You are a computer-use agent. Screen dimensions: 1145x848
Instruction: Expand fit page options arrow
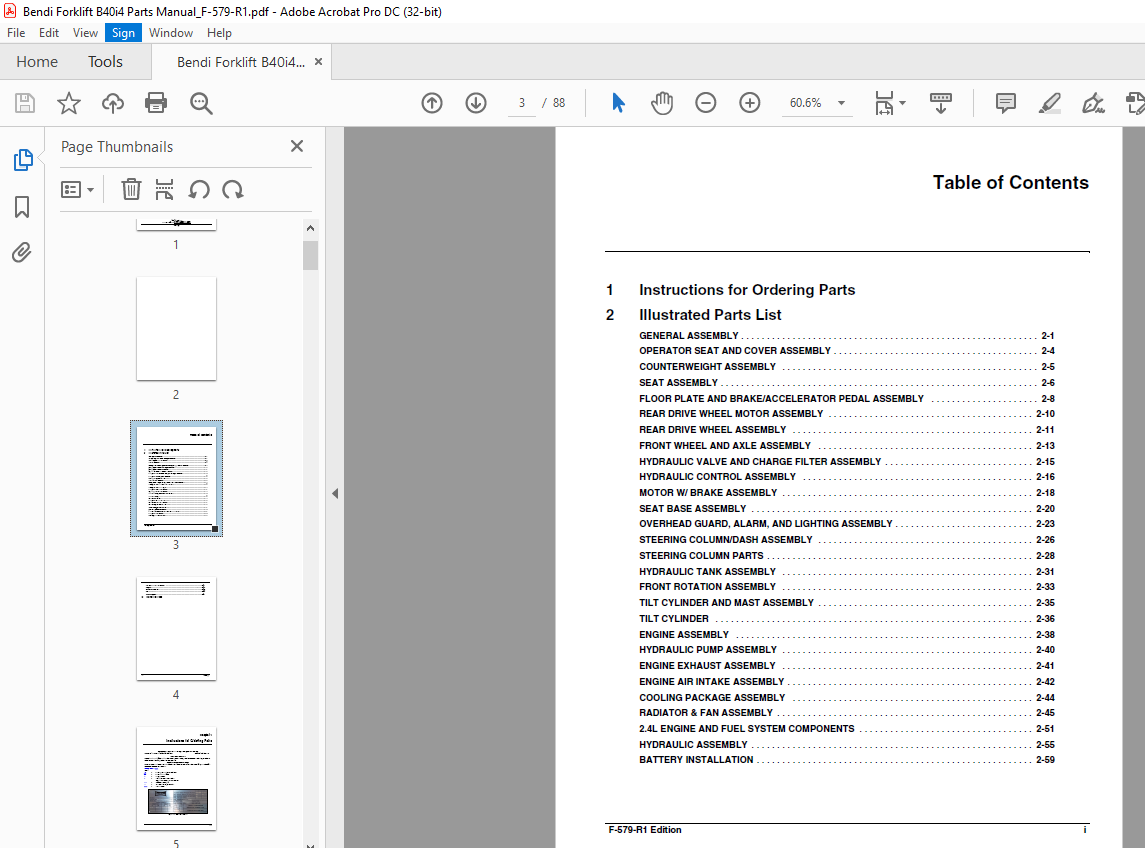903,103
